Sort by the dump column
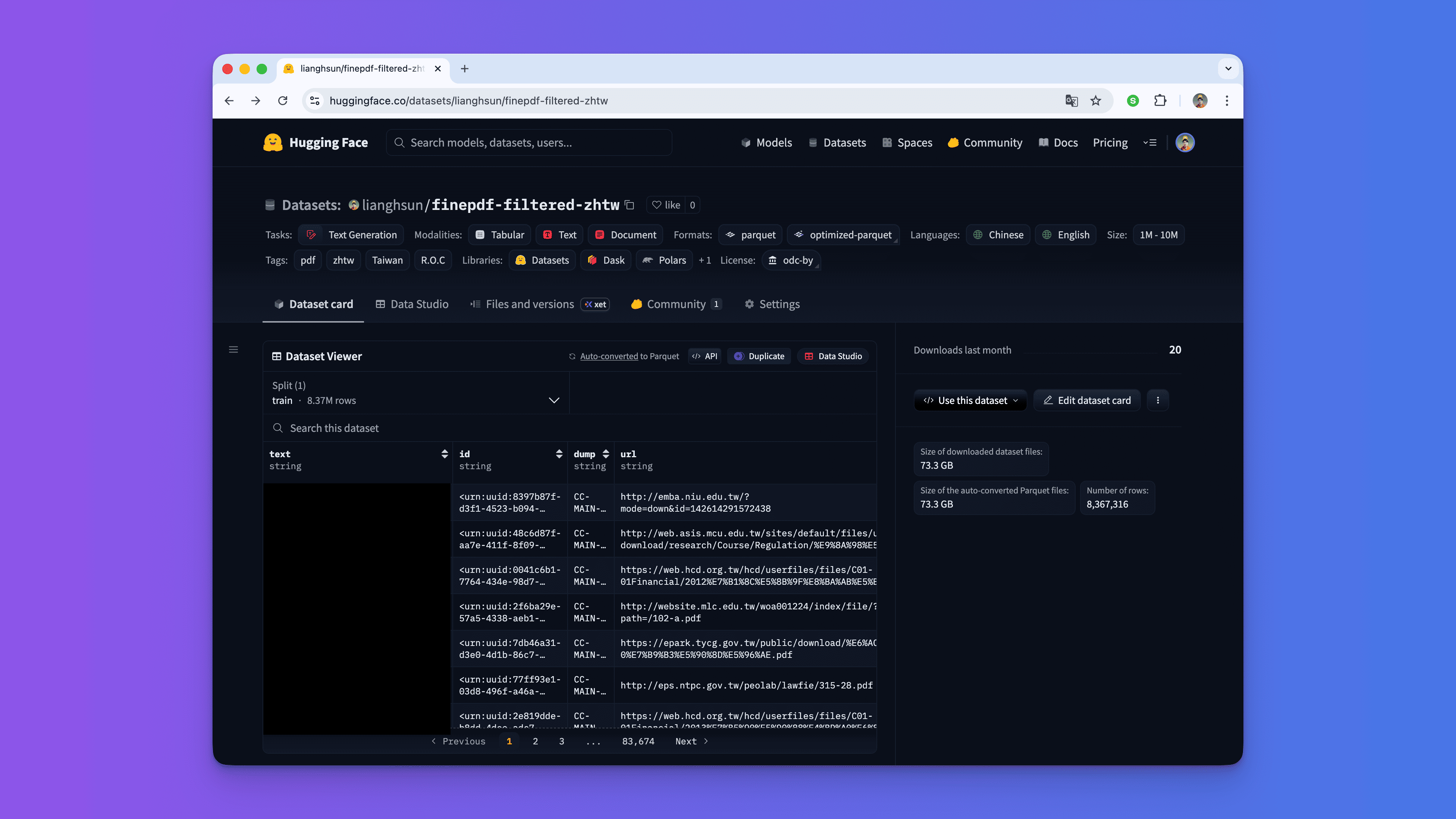Screen dimensions: 1456x819 [606, 454]
